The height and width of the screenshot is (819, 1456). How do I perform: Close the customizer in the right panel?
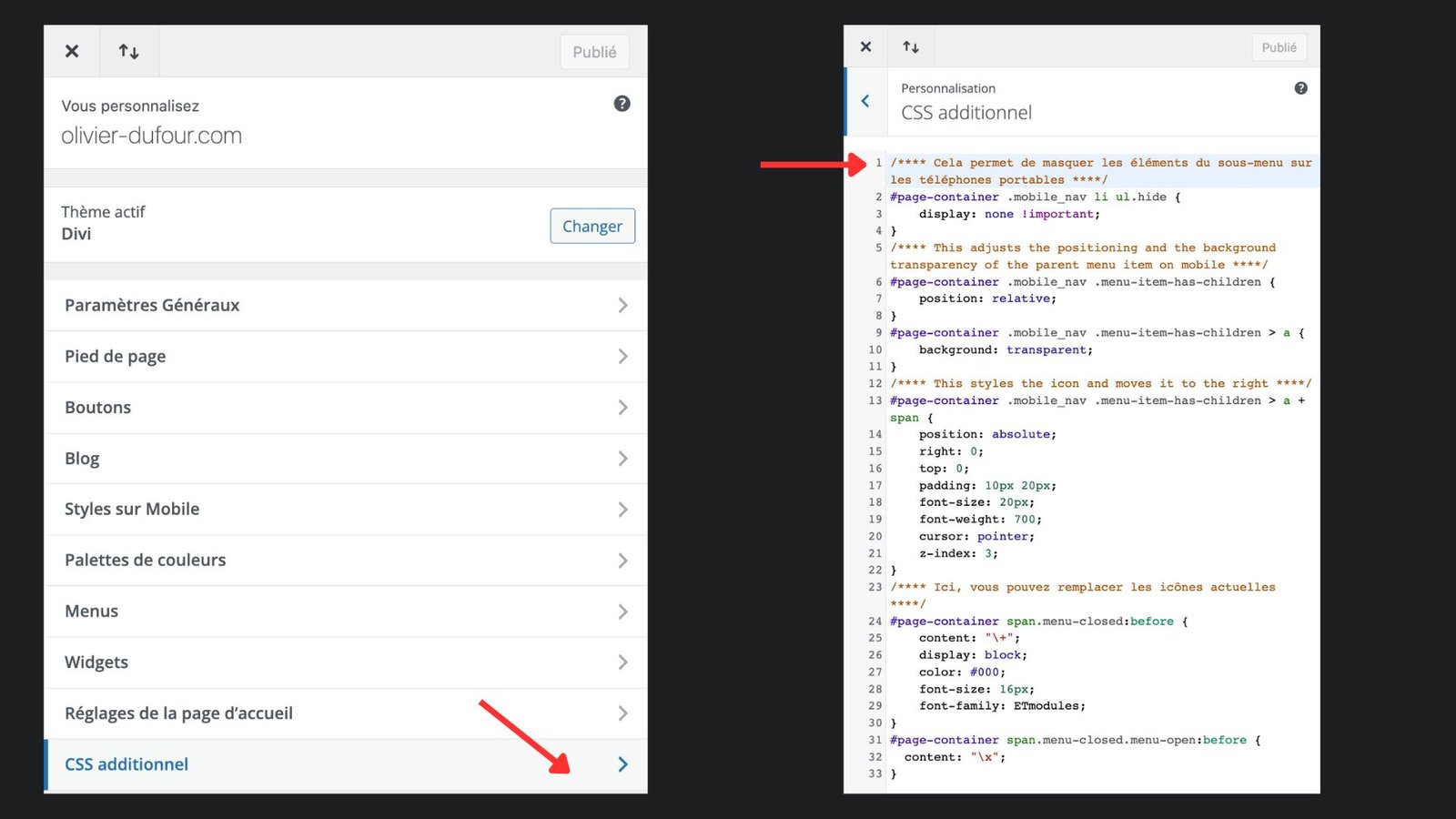pyautogui.click(x=865, y=46)
